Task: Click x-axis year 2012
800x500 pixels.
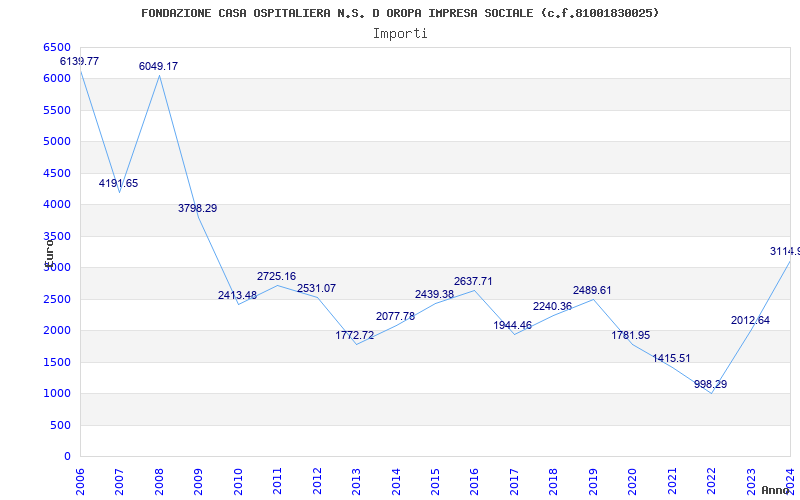Action: point(317,482)
